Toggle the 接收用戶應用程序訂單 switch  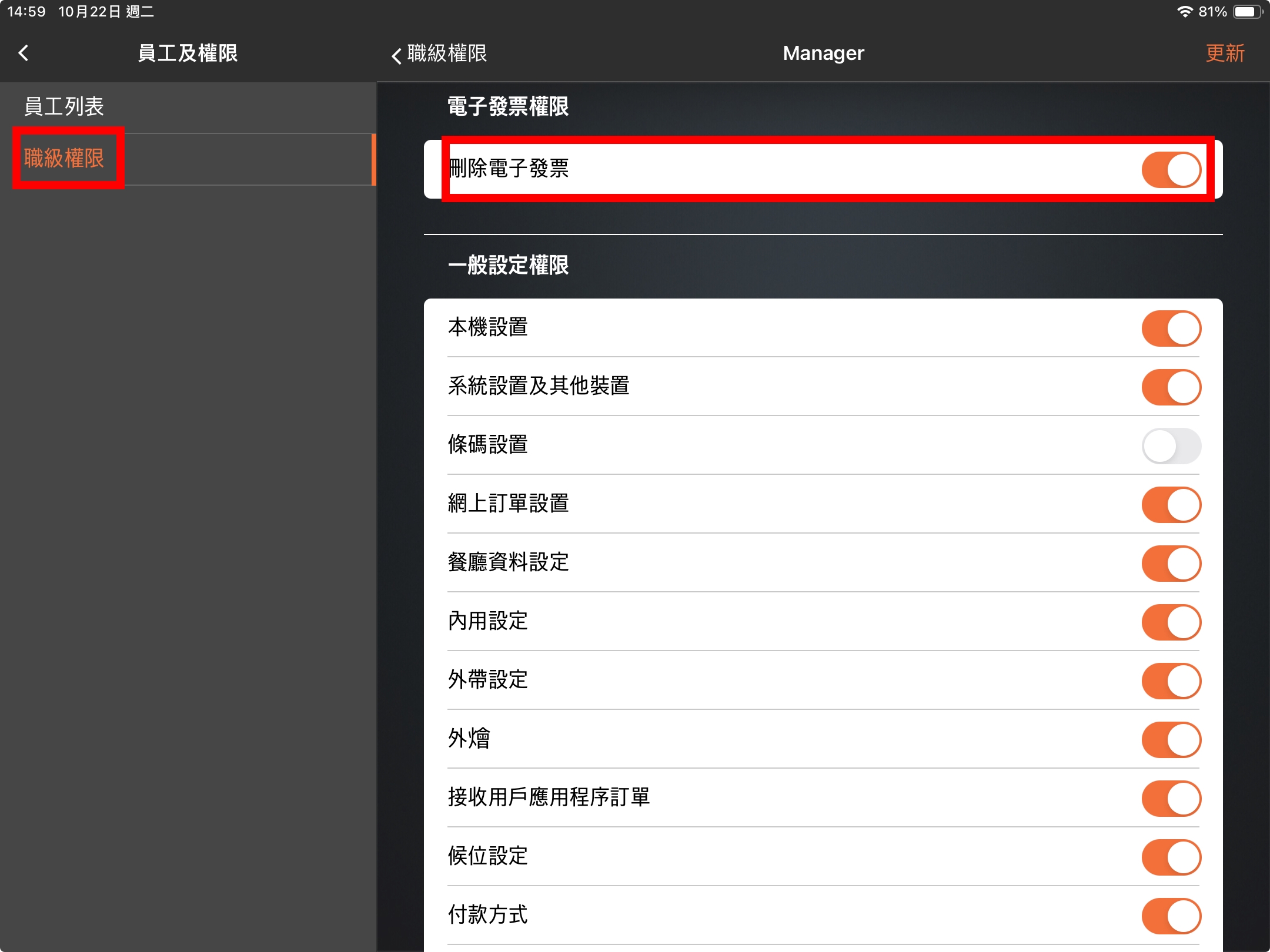coord(1171,798)
